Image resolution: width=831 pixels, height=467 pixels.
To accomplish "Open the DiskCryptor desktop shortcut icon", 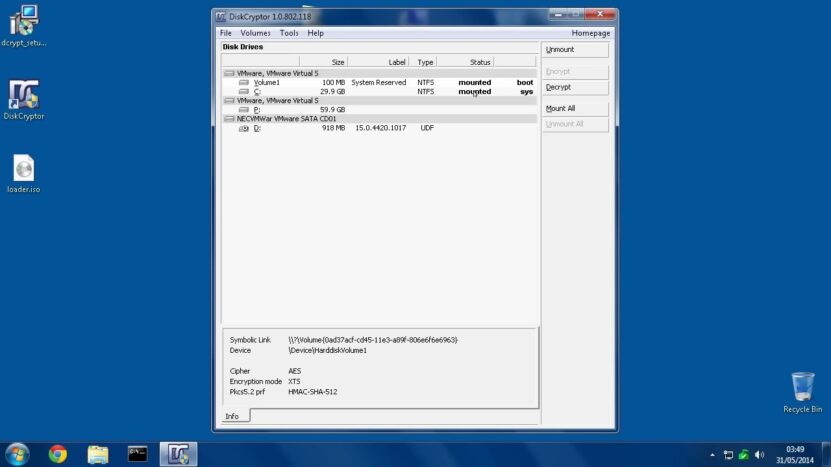I will coord(24,100).
